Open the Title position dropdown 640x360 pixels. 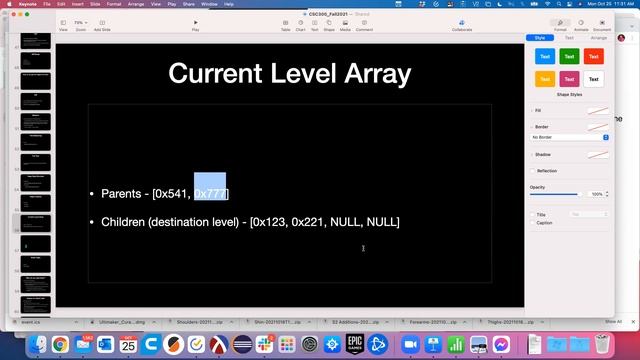pos(589,214)
